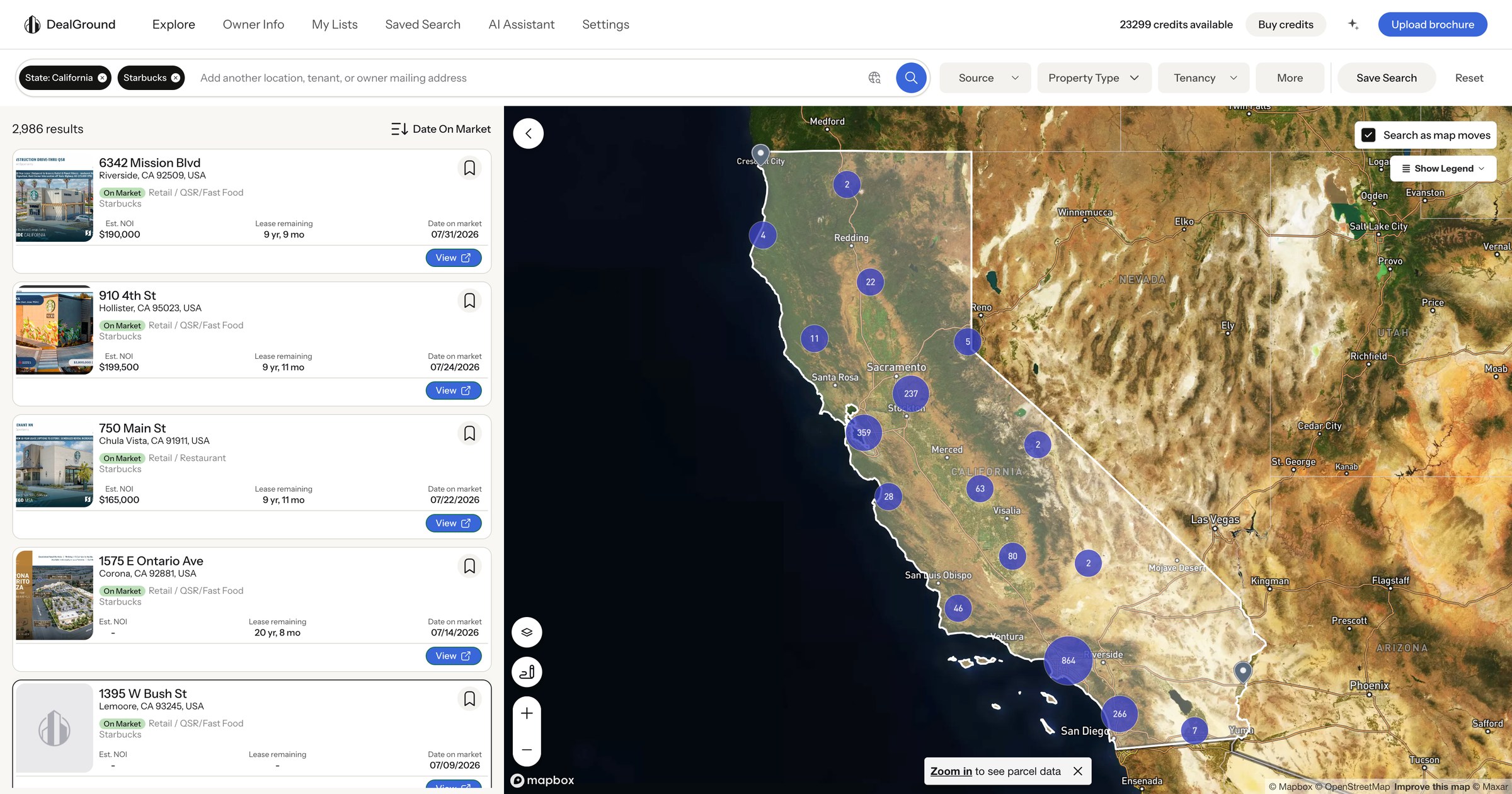
Task: Click the map pin near Crescent City
Action: [761, 154]
